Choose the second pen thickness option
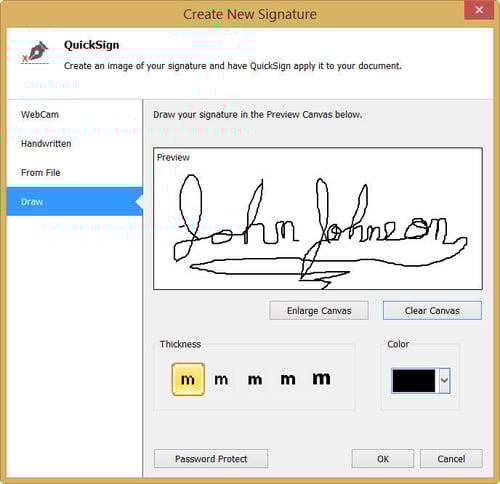The height and width of the screenshot is (484, 500). coord(221,379)
